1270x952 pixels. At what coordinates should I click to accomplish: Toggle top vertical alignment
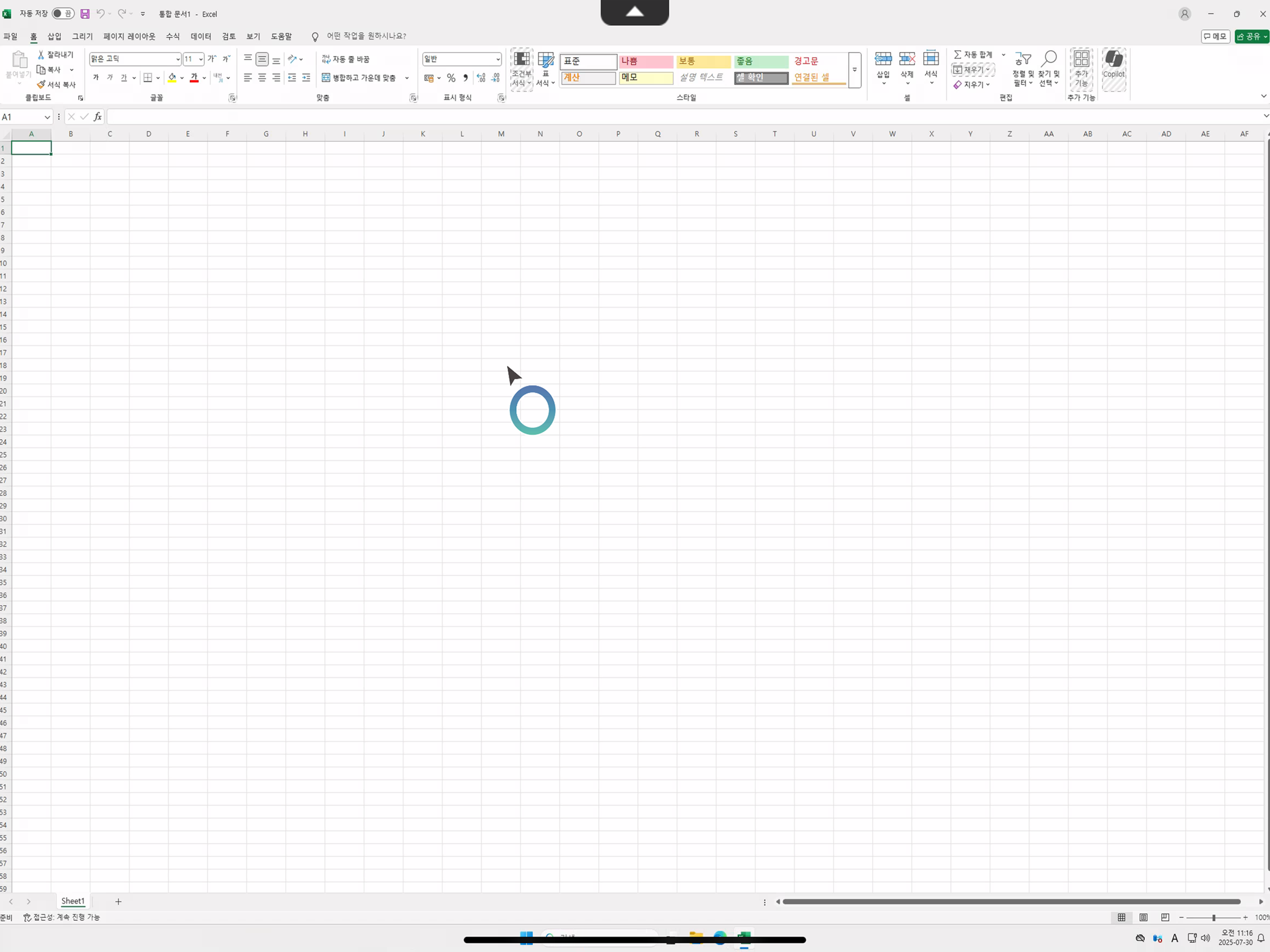(x=248, y=59)
